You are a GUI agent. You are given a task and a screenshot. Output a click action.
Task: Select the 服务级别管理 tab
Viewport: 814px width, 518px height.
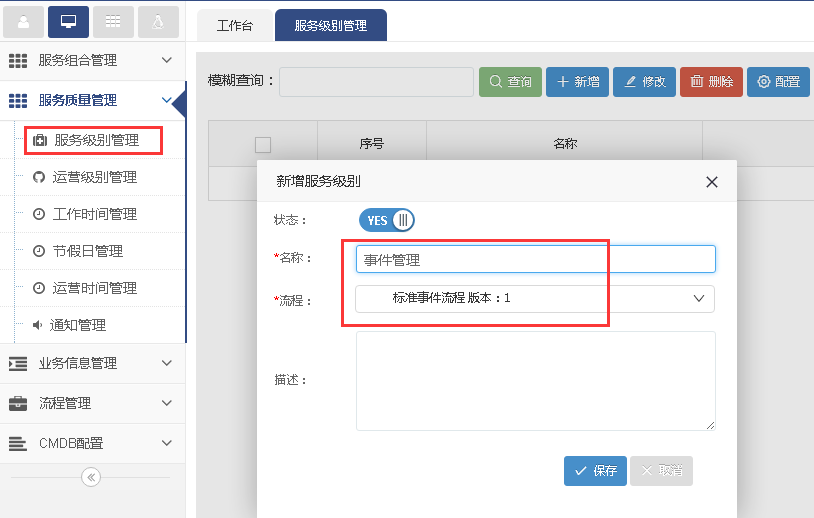click(330, 26)
